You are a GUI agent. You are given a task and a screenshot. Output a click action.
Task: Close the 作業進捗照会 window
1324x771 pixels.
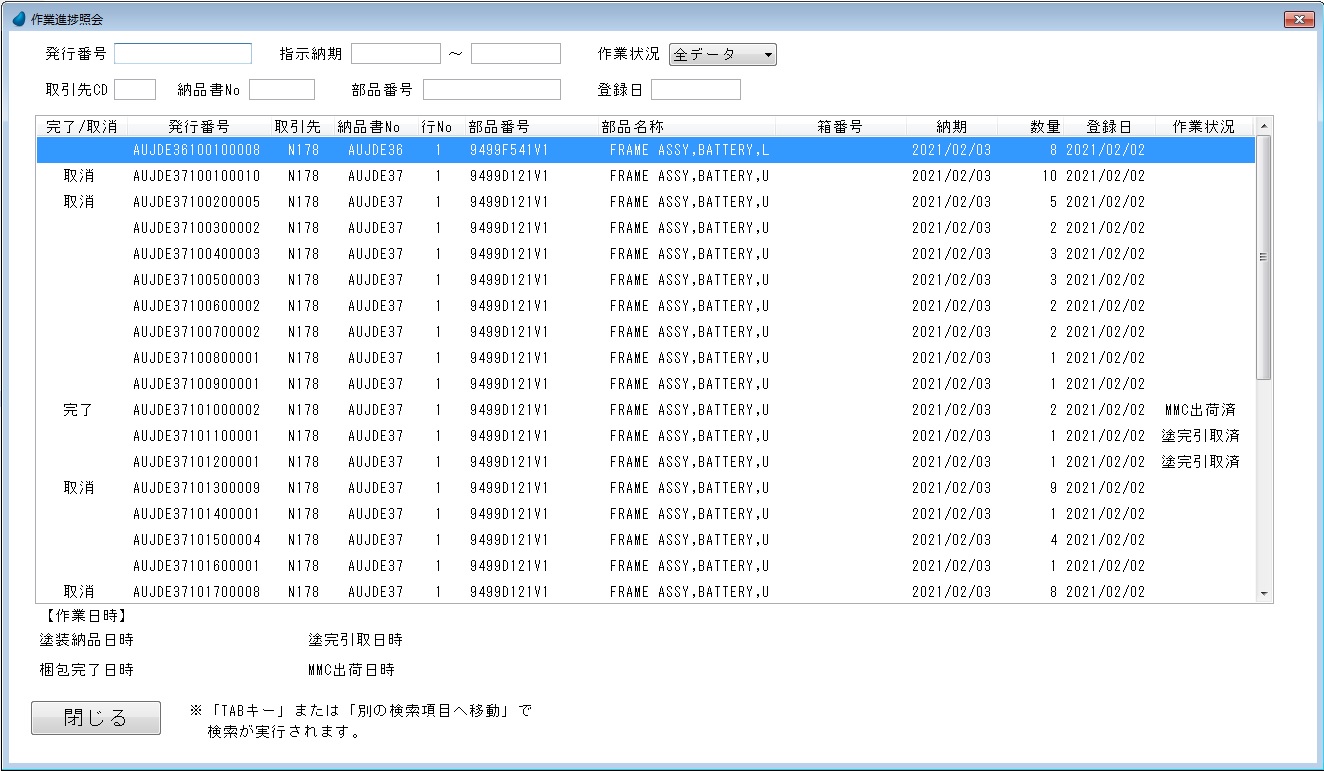[1298, 19]
